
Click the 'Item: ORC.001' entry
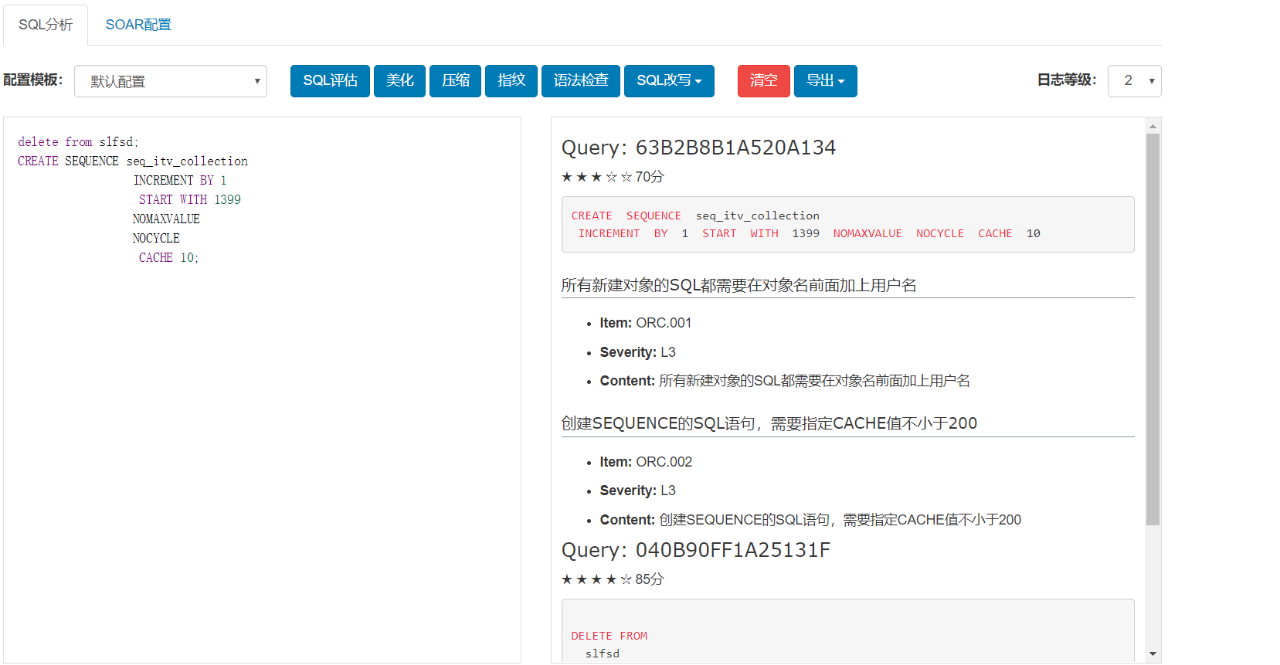(646, 323)
